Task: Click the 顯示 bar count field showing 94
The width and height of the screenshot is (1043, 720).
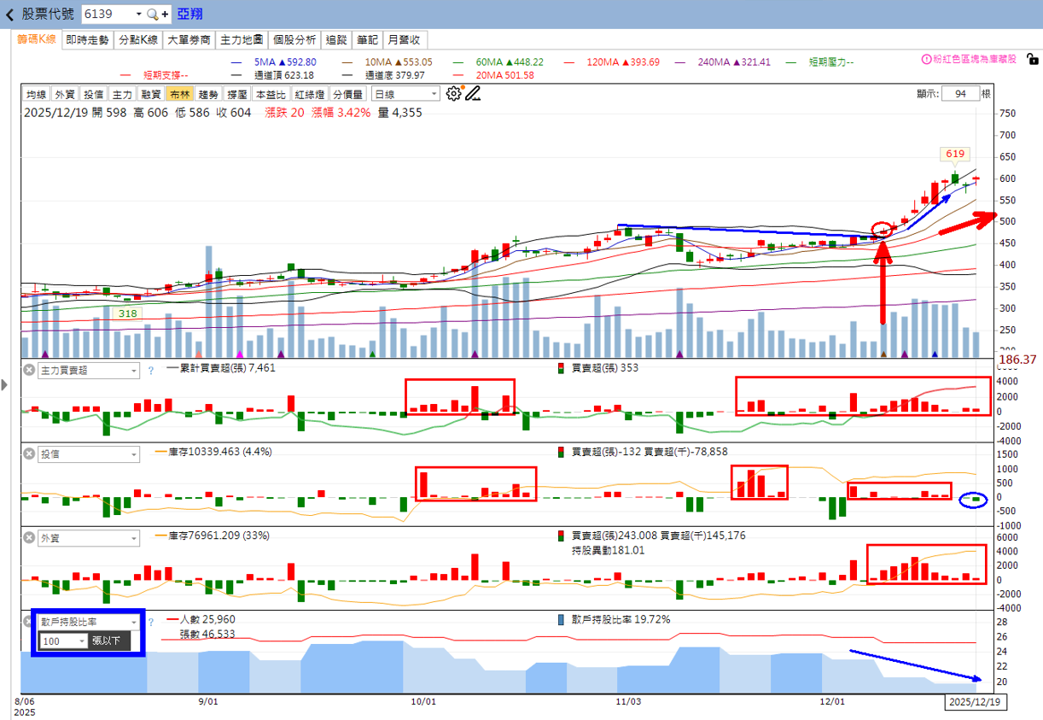Action: [x=961, y=94]
